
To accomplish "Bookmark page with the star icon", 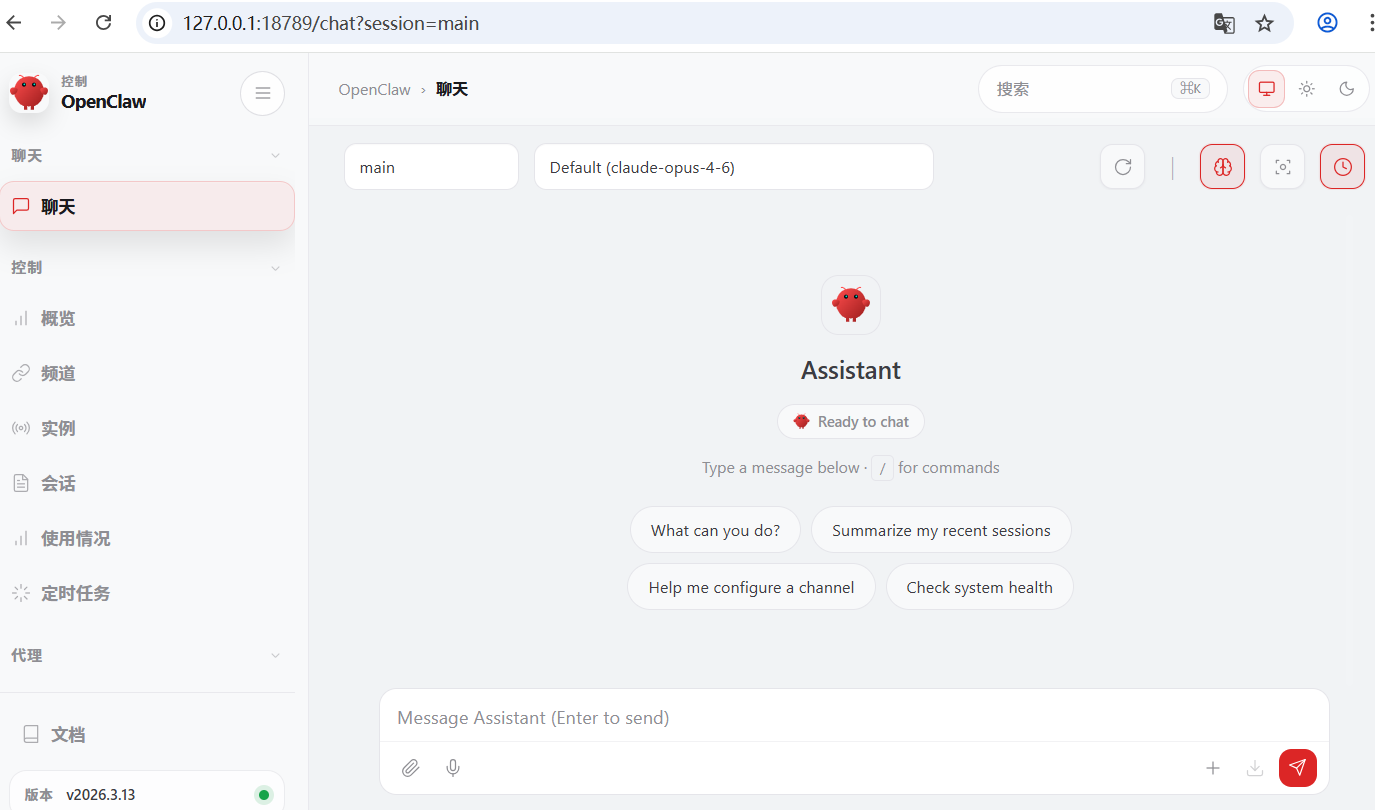I will tap(1264, 23).
